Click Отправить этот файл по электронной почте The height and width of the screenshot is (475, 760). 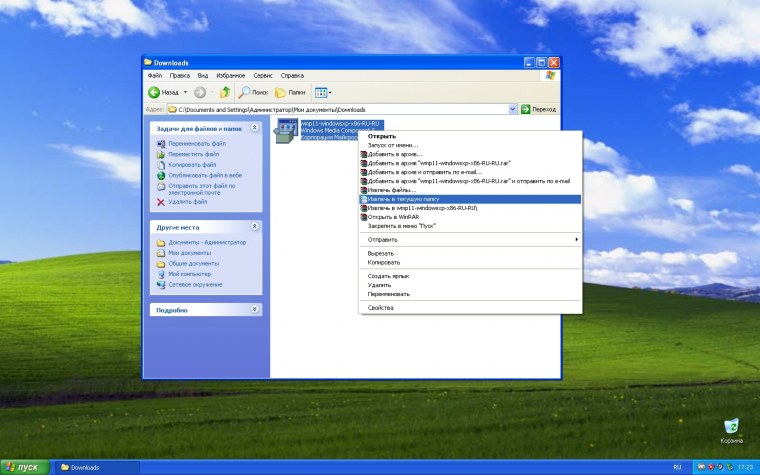tap(202, 189)
